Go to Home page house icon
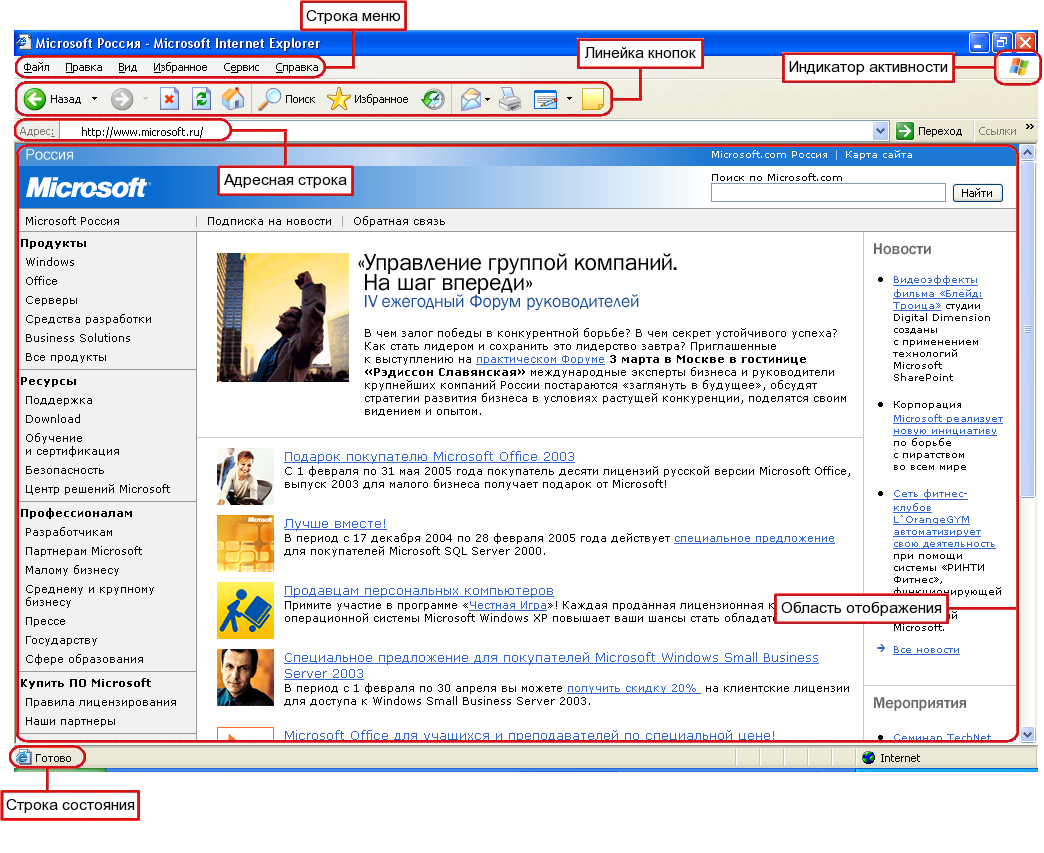1044x853 pixels. (233, 99)
